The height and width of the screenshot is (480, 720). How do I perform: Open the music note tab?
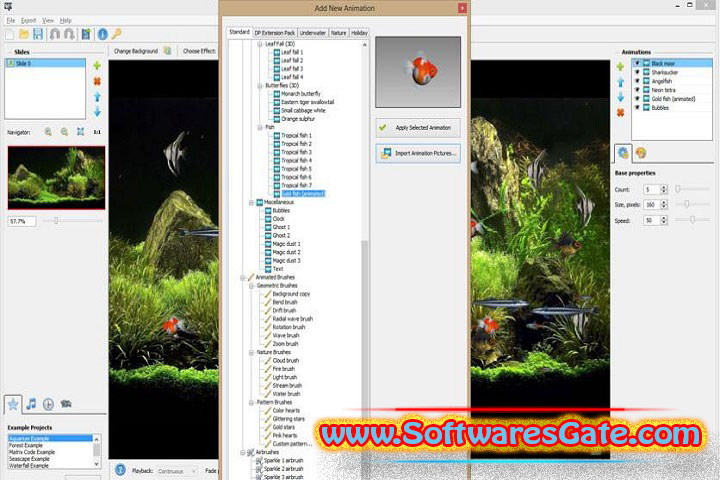coord(31,404)
